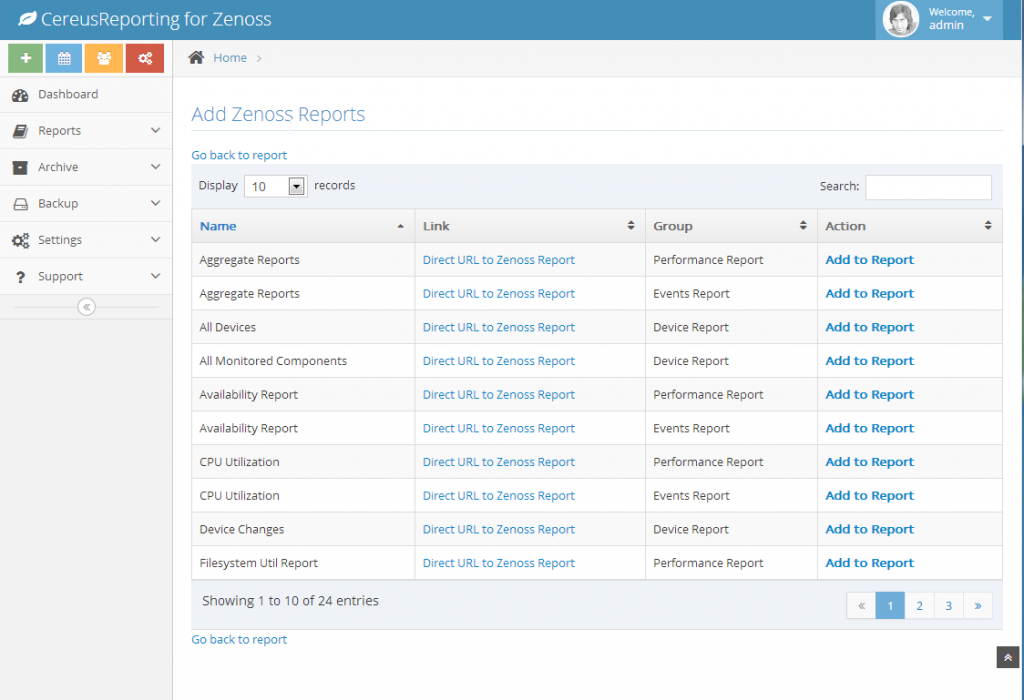Click the scroll-to-top arrow button

[1008, 657]
